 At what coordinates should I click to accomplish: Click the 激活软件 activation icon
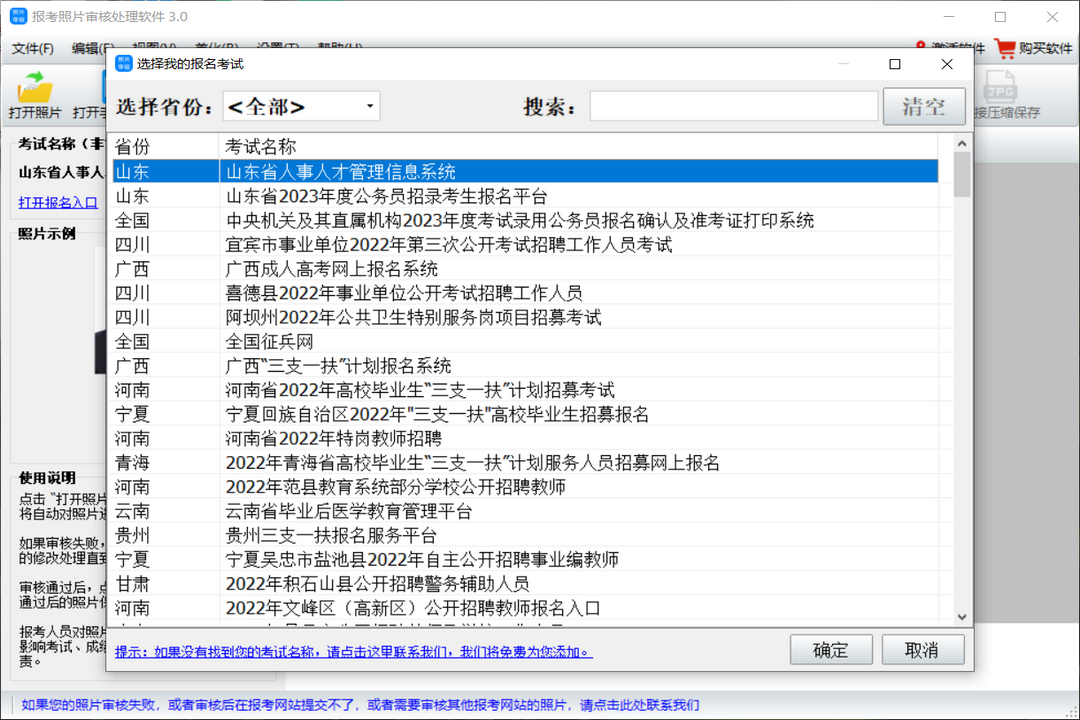[x=920, y=46]
